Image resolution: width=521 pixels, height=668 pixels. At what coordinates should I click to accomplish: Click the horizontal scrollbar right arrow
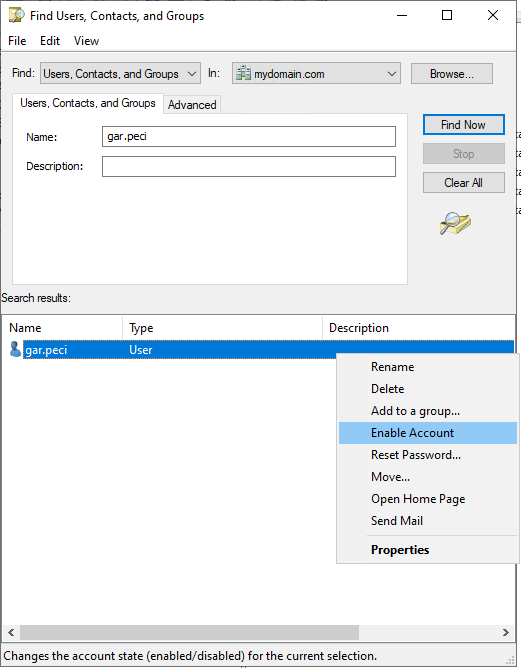coord(506,632)
